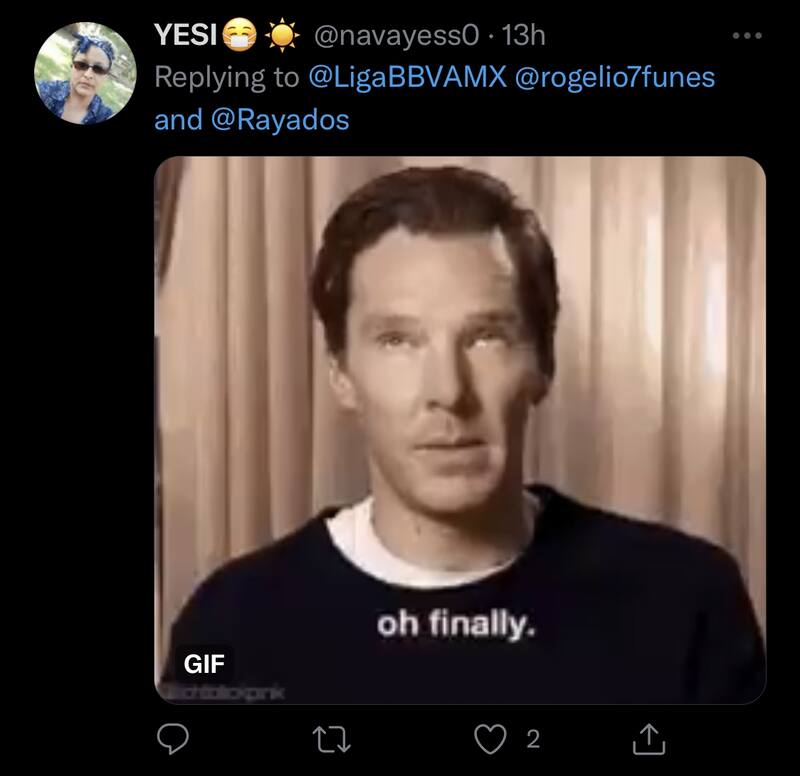This screenshot has width=800, height=776.
Task: Click the @navayess0 handle
Action: click(x=400, y=37)
